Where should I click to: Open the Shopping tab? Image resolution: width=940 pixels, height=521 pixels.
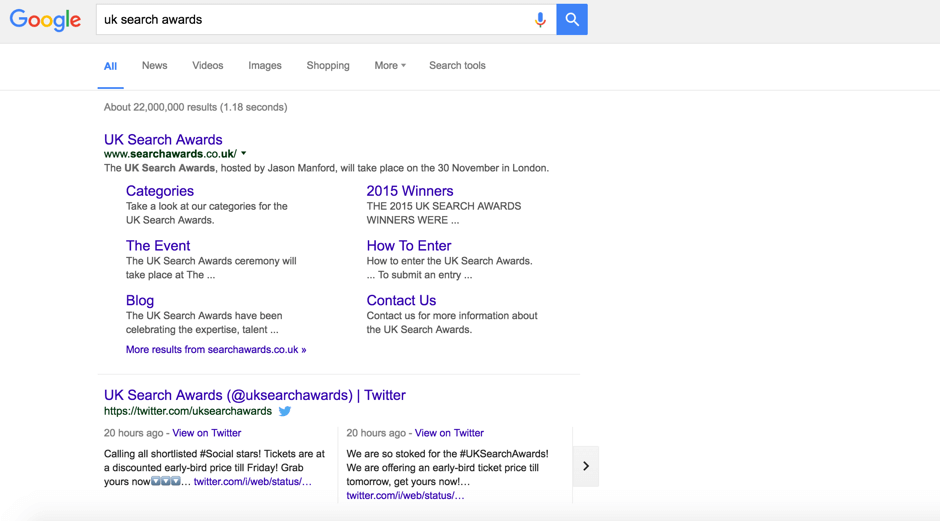328,66
